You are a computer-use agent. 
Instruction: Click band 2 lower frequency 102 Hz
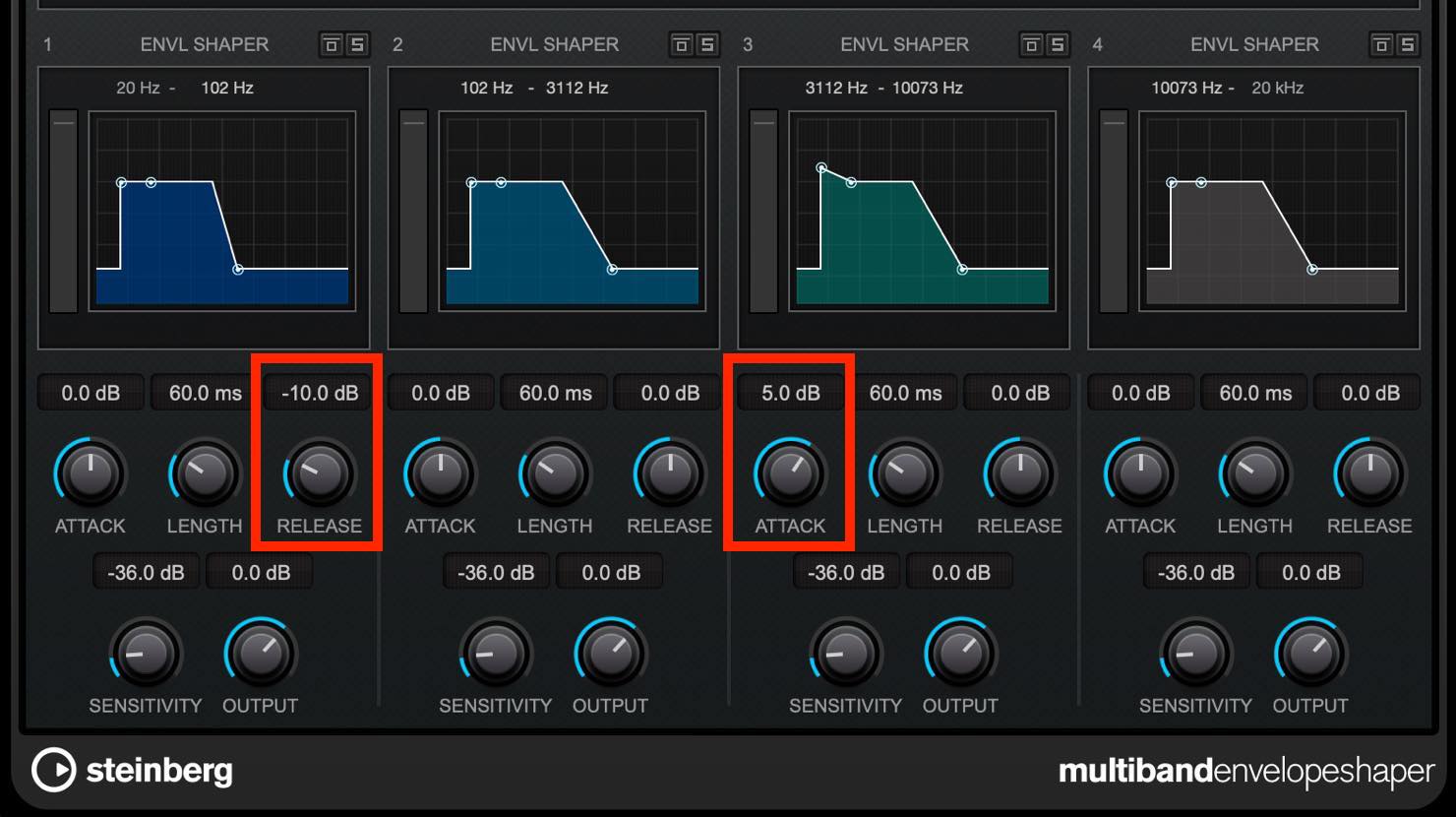point(487,88)
